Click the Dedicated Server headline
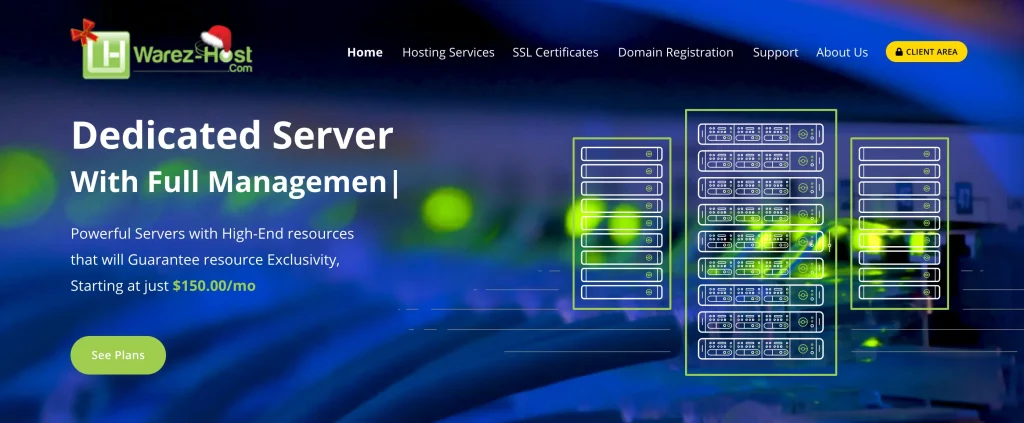 pyautogui.click(x=232, y=136)
